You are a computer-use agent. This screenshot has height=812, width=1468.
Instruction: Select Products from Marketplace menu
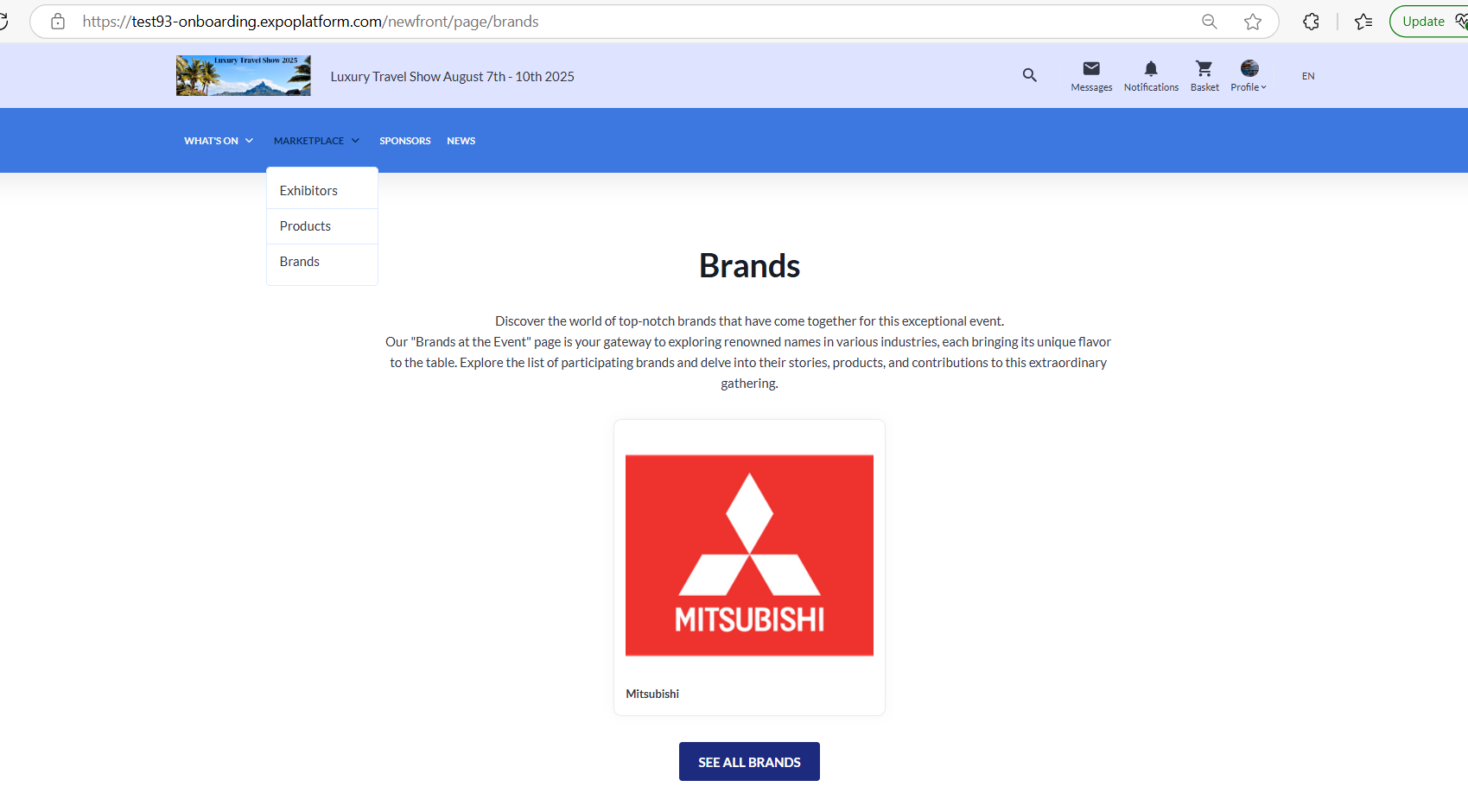305,226
